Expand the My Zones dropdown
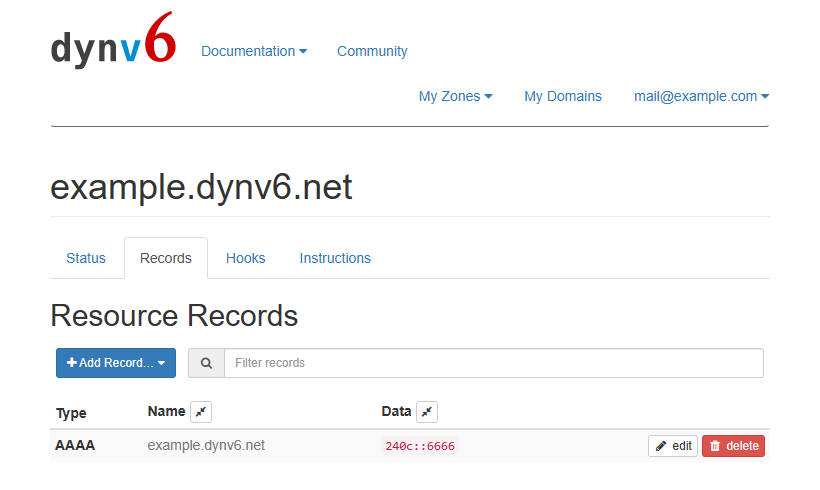This screenshot has width=820, height=490. (x=455, y=96)
